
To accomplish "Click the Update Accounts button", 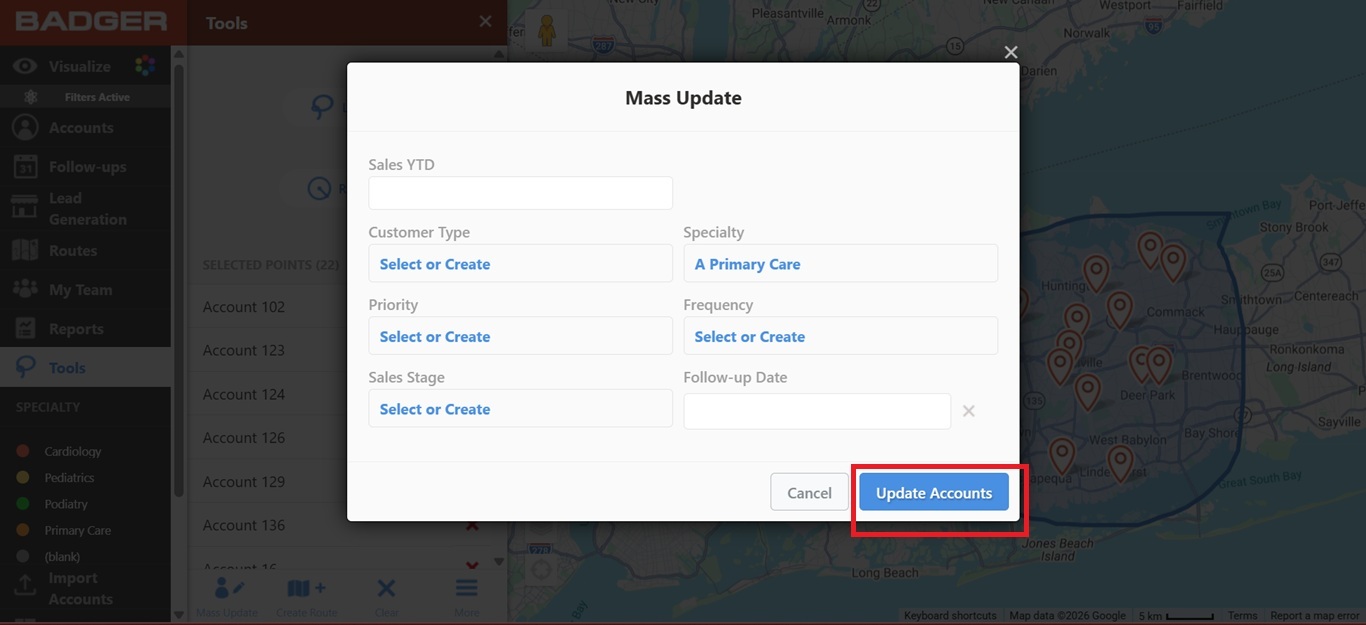I will tap(933, 492).
